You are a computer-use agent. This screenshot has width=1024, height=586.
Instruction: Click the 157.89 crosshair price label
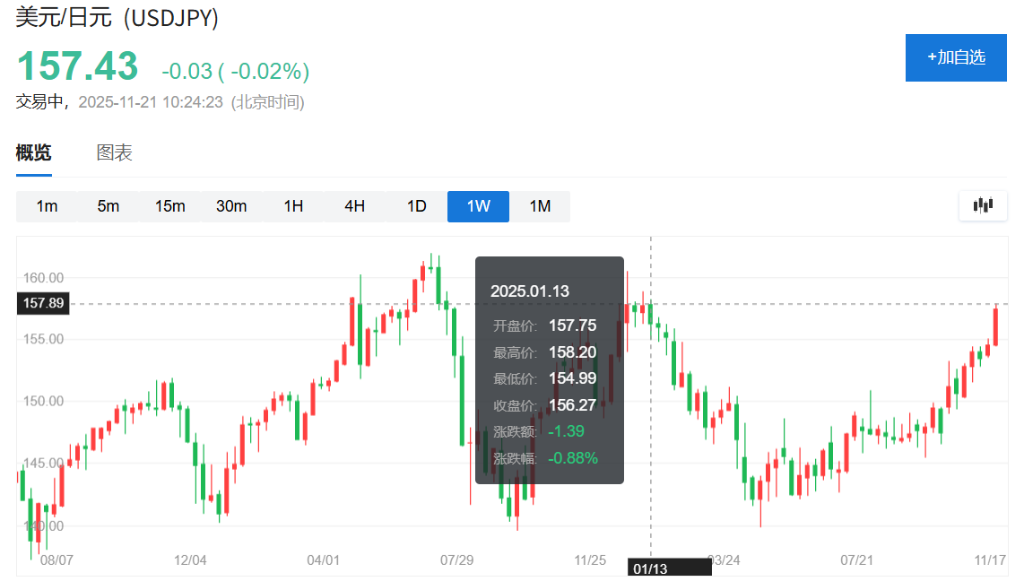(42, 303)
